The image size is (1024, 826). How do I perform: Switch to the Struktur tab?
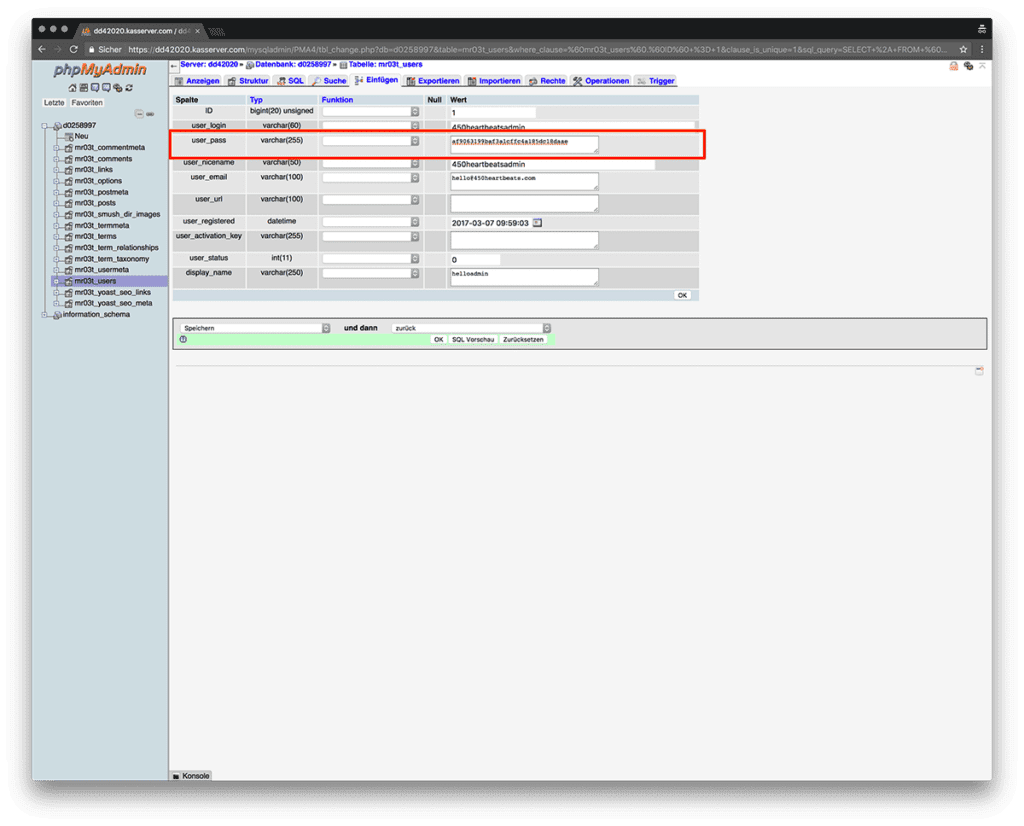248,81
